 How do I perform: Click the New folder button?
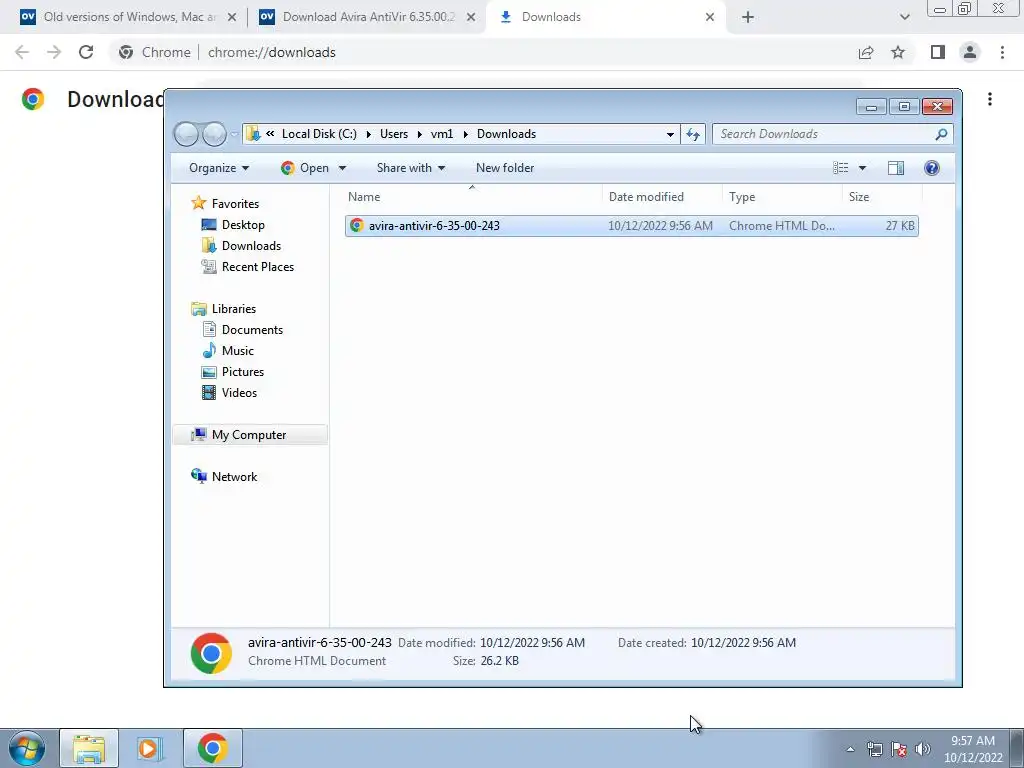click(x=505, y=168)
